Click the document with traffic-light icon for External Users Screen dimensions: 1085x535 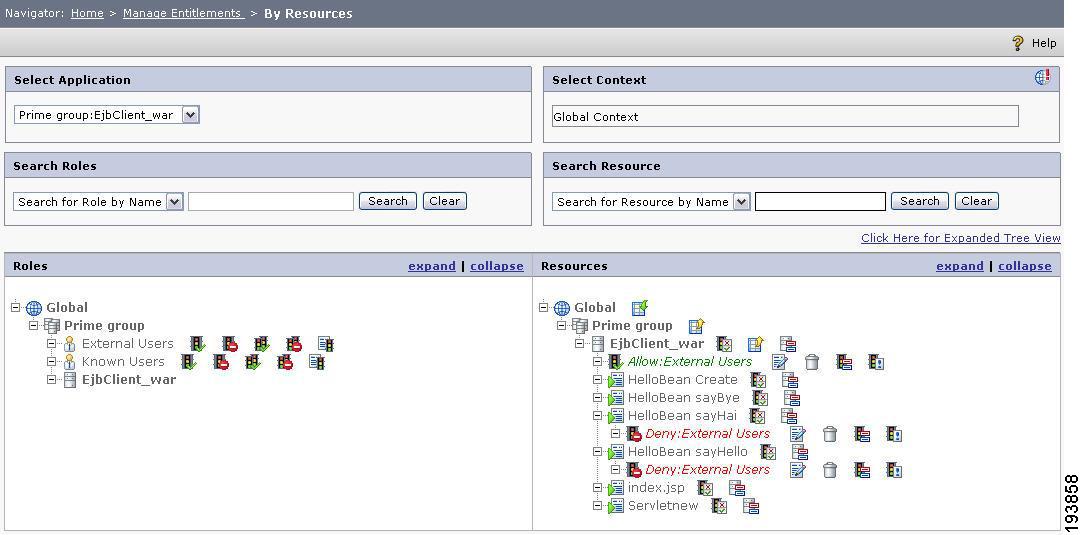[x=326, y=344]
